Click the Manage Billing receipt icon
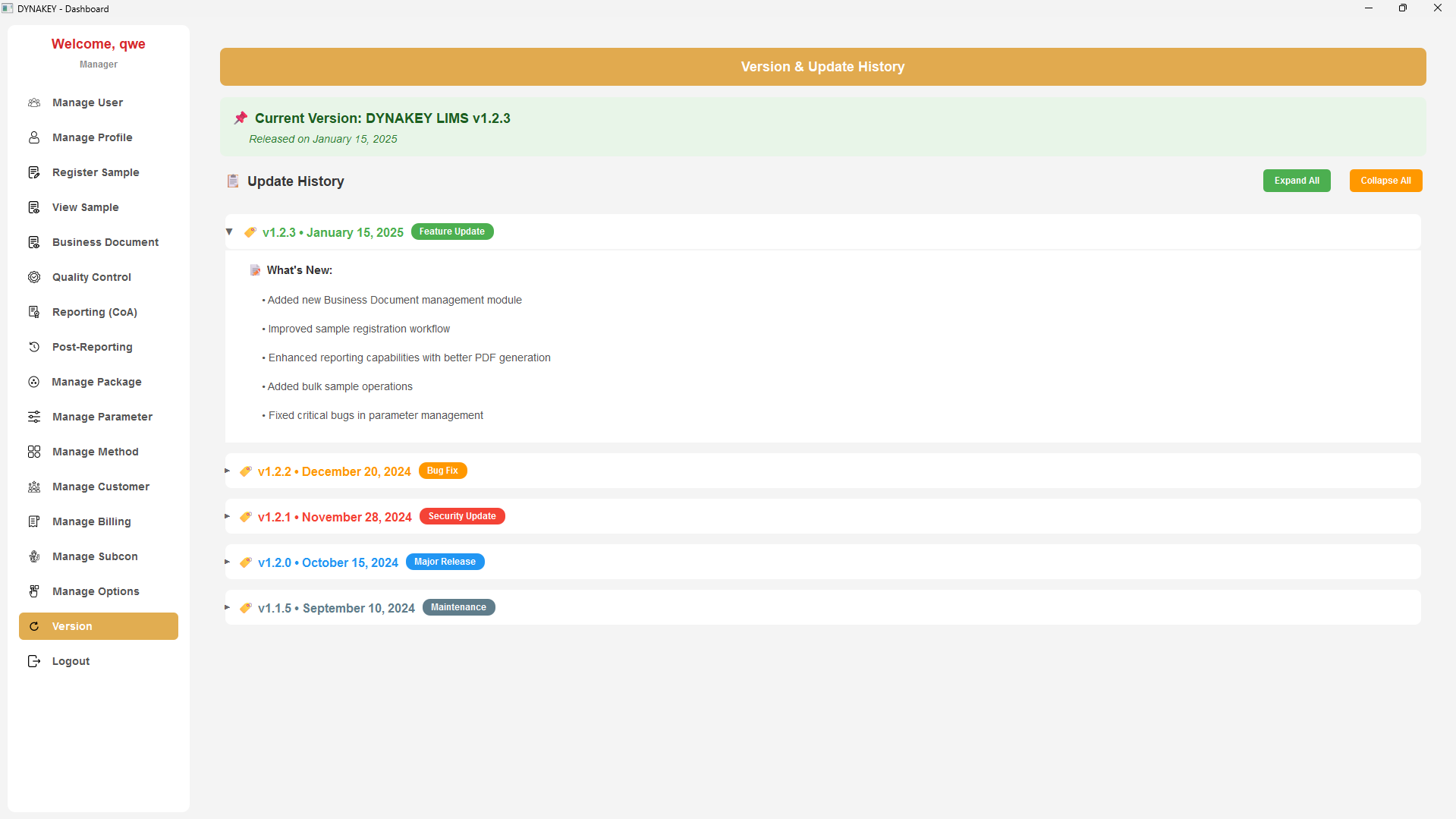The image size is (1456, 819). click(34, 521)
